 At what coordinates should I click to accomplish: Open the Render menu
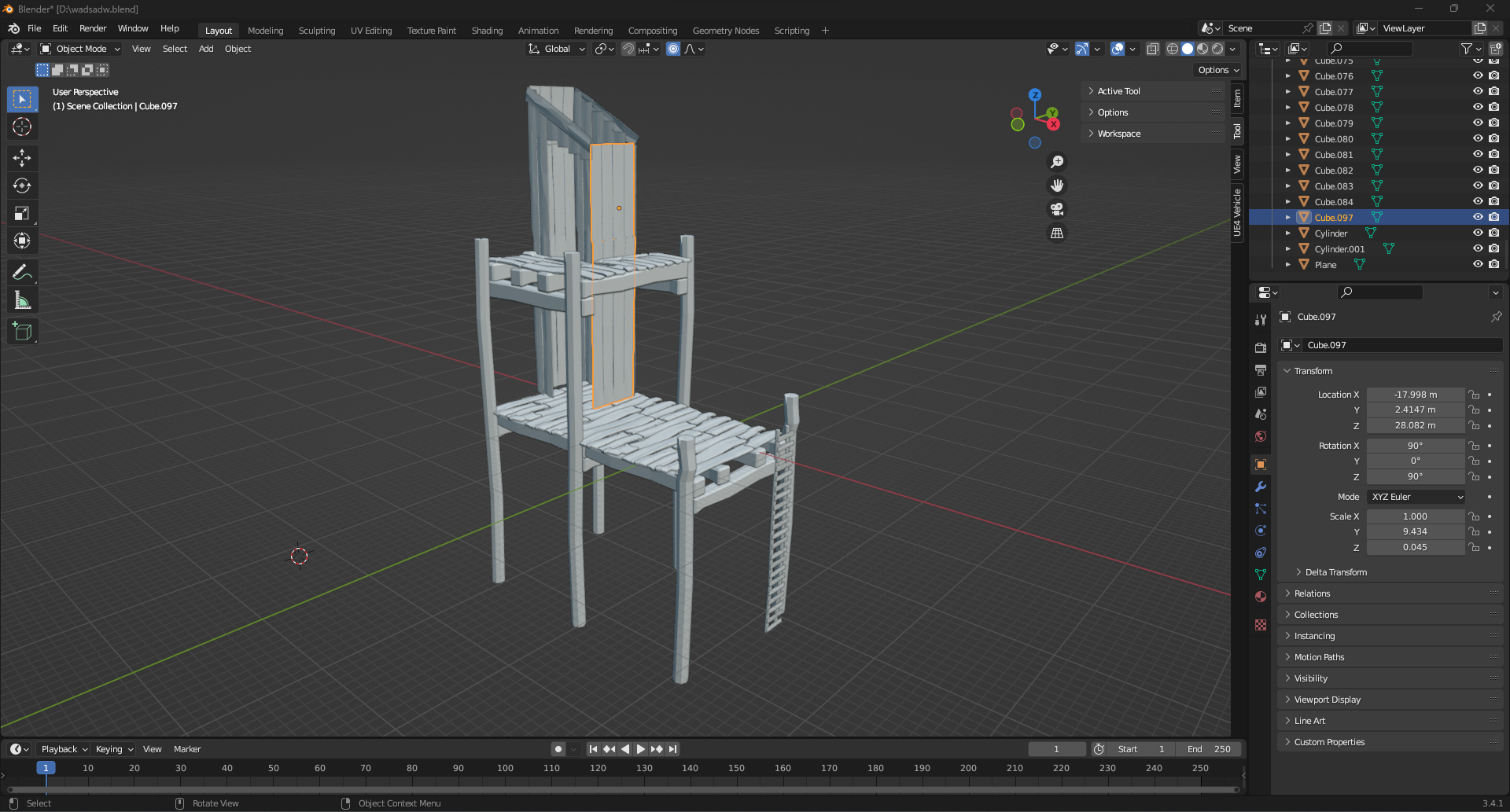93,28
